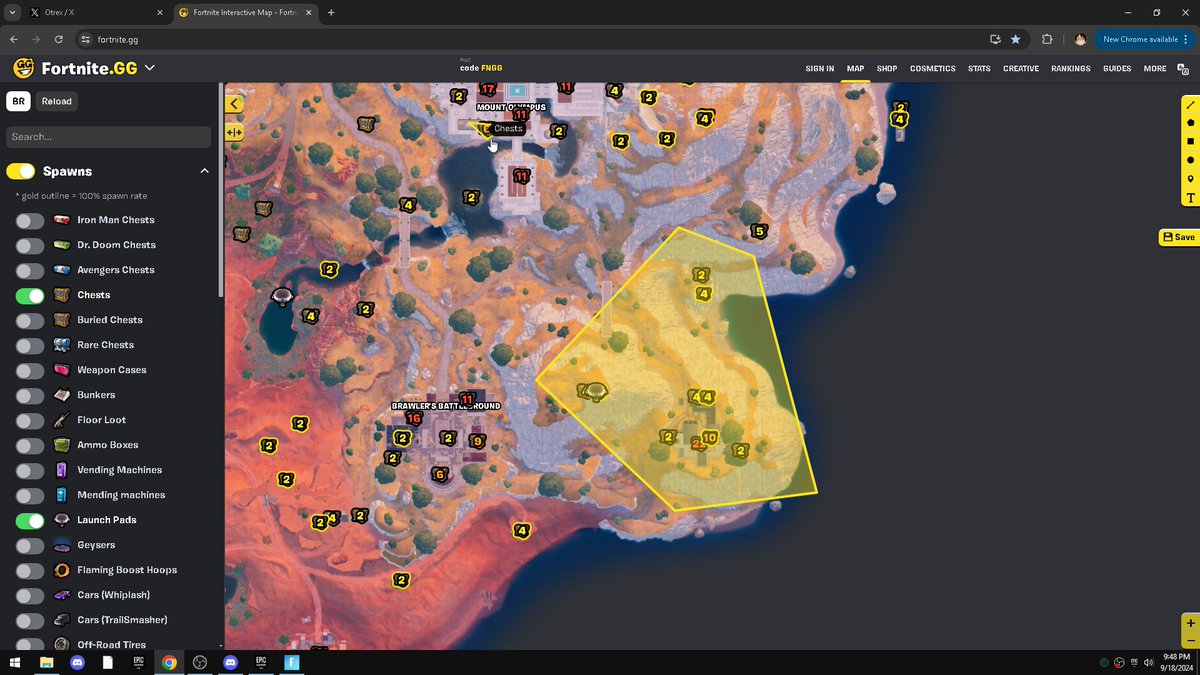Open a new Chrome tab
This screenshot has width=1200, height=675.
coord(331,12)
